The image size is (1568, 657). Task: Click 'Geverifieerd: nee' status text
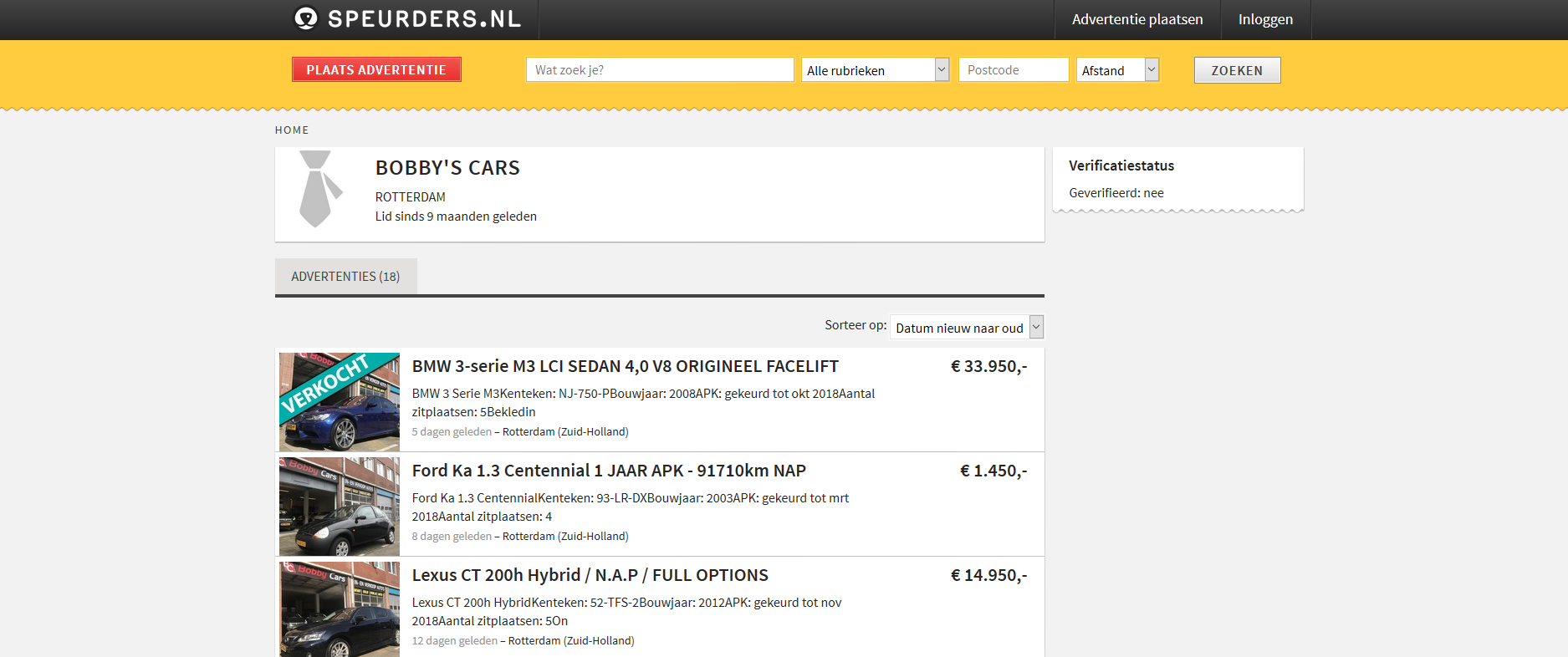[1116, 192]
